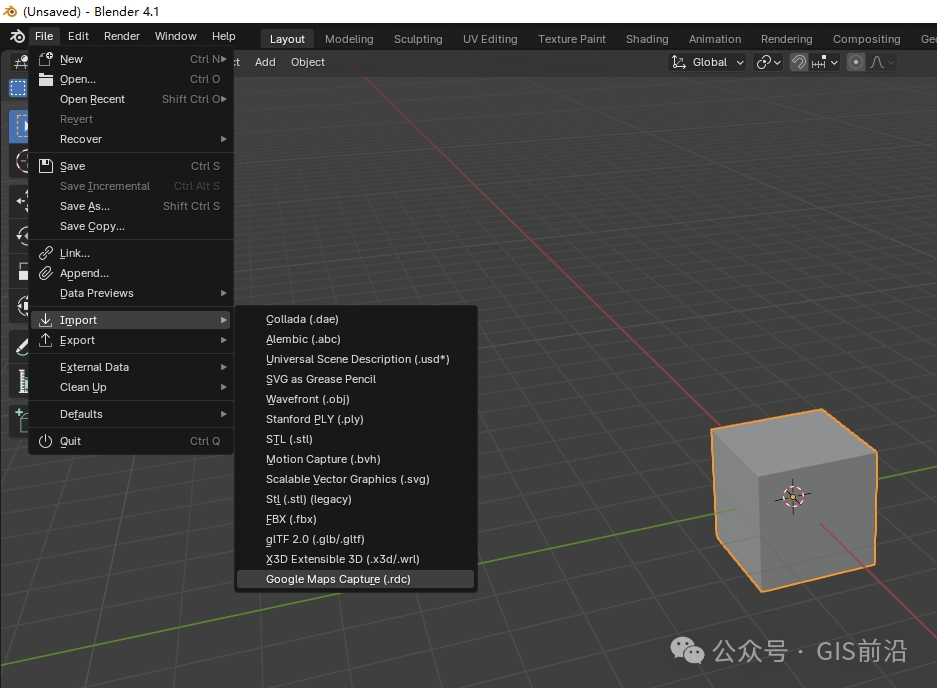Import Scalable Vector Graphics (.svg)

click(356, 479)
